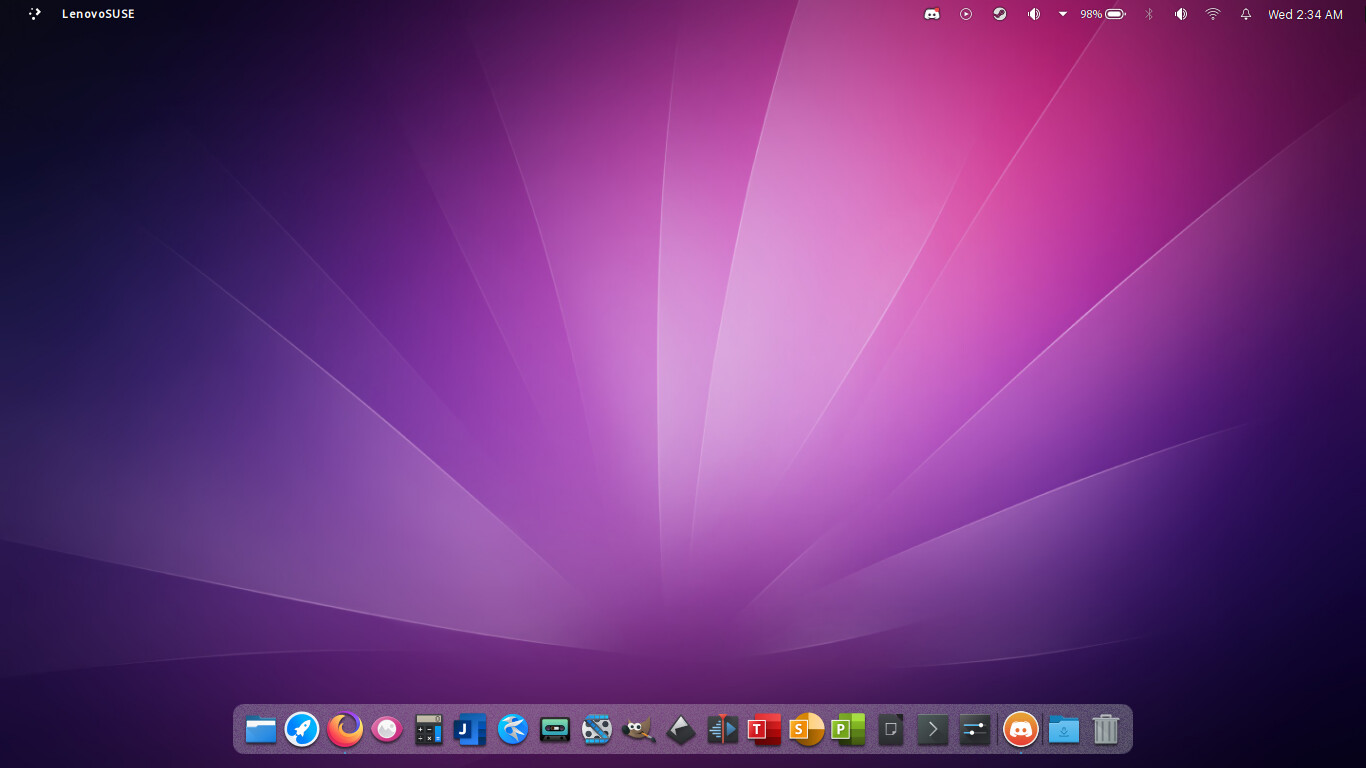Open the Calculator app in the dock
The height and width of the screenshot is (768, 1366).
pyautogui.click(x=429, y=730)
